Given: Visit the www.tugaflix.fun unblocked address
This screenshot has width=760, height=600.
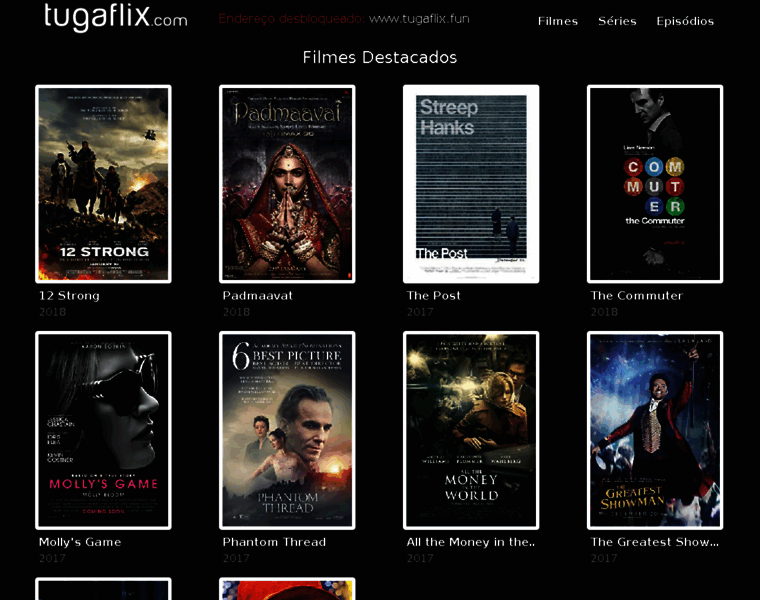Looking at the screenshot, I should coord(419,19).
